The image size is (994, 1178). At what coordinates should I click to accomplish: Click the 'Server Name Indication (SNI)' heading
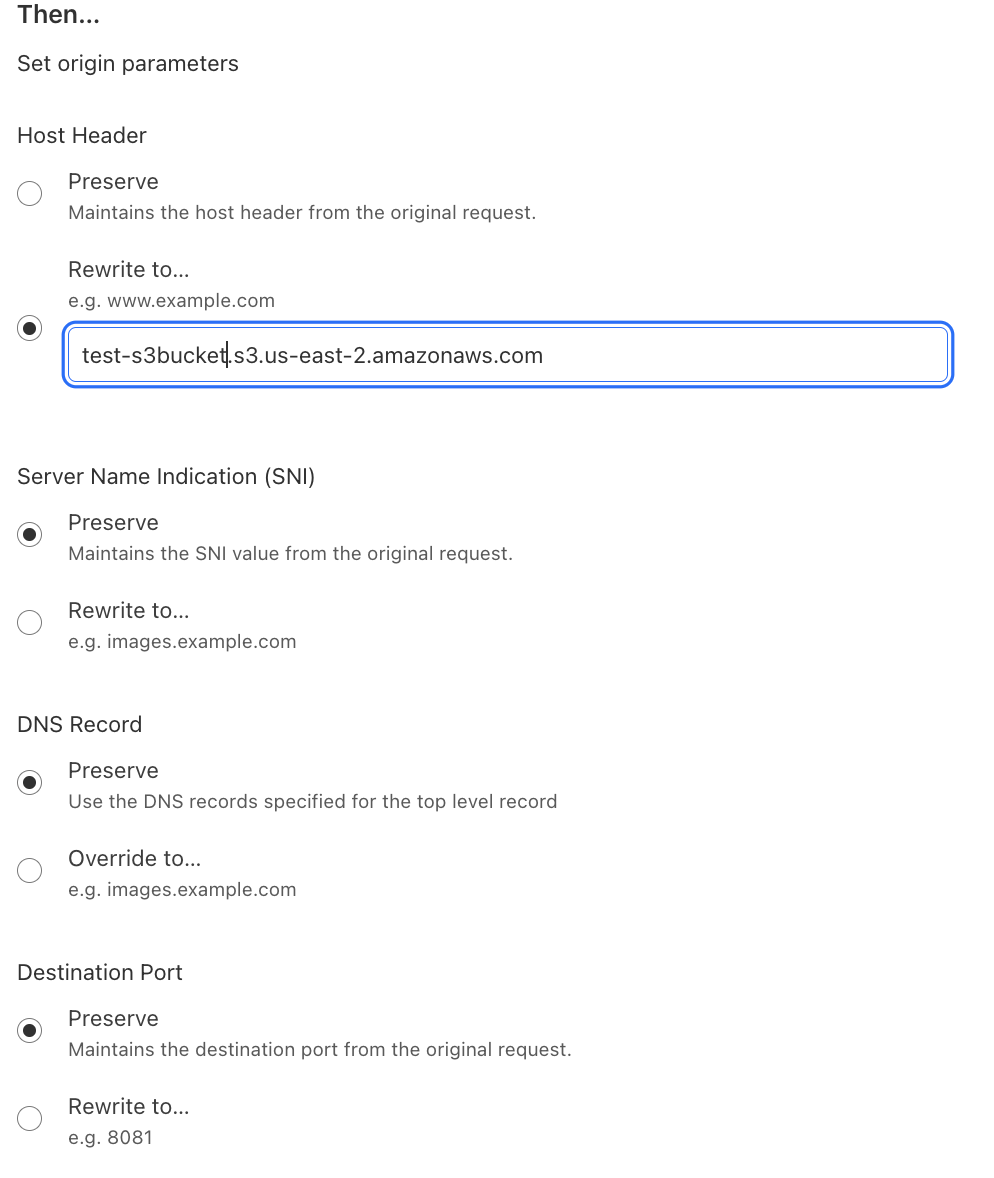[x=166, y=477]
